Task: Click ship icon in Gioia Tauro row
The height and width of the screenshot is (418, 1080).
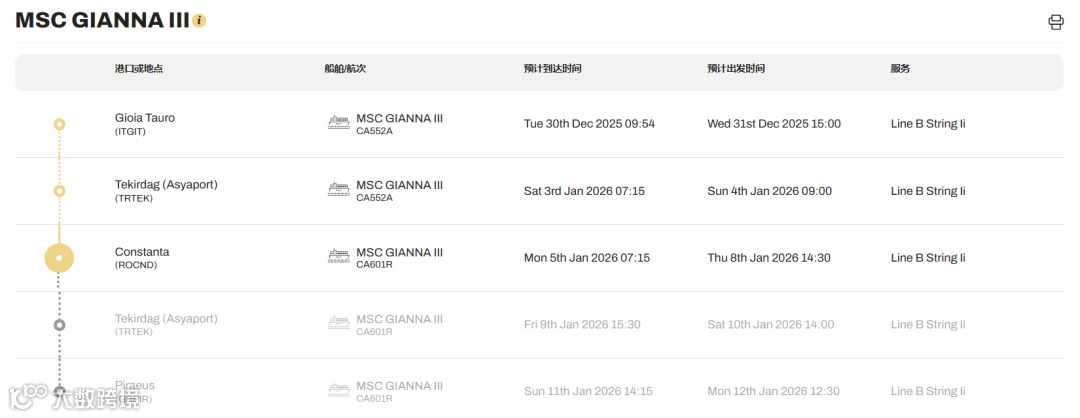Action: click(339, 123)
